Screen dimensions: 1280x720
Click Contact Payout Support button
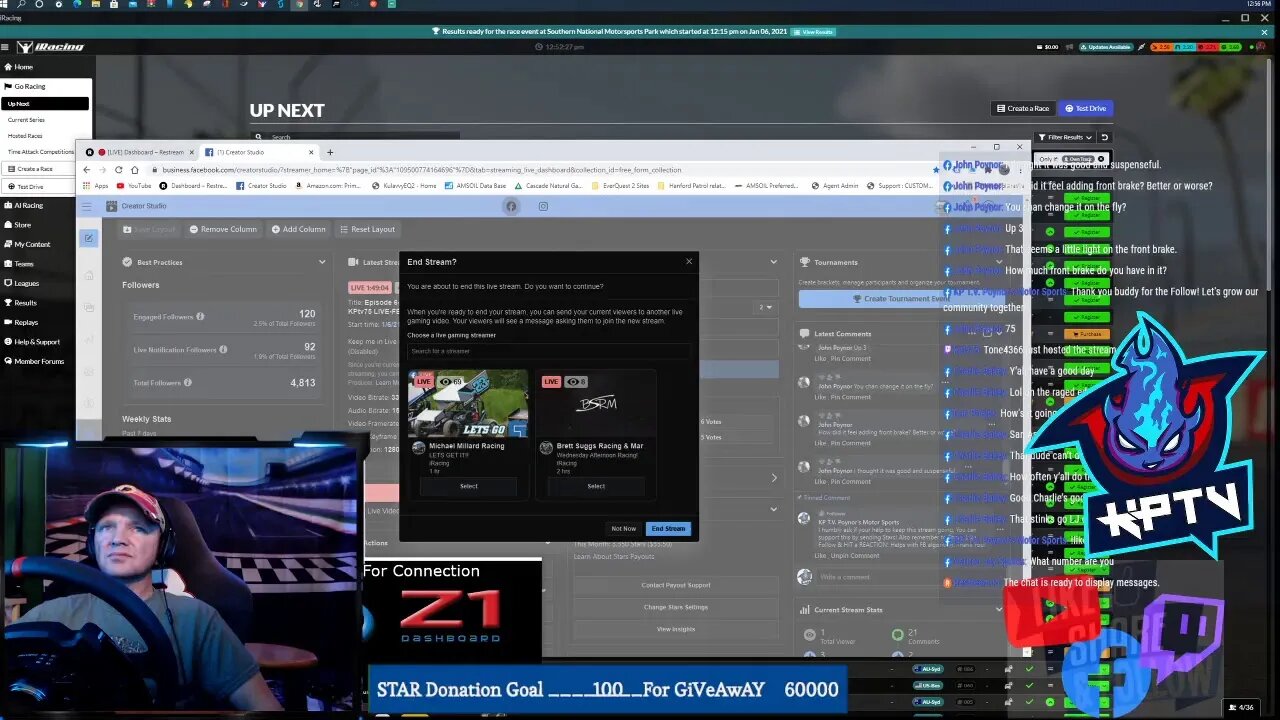tap(676, 585)
